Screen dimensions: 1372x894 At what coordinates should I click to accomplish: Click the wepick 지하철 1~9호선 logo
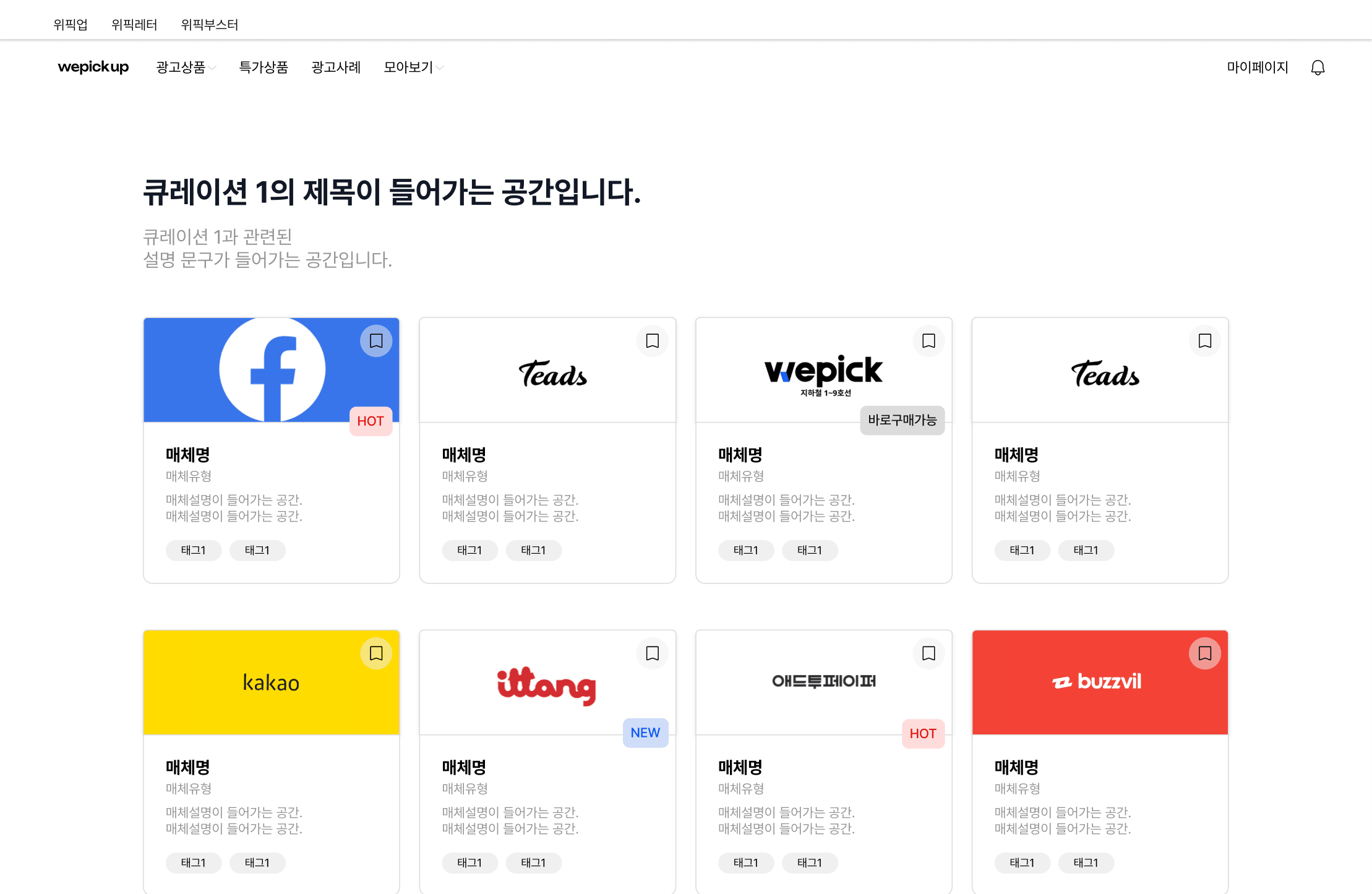pyautogui.click(x=823, y=376)
